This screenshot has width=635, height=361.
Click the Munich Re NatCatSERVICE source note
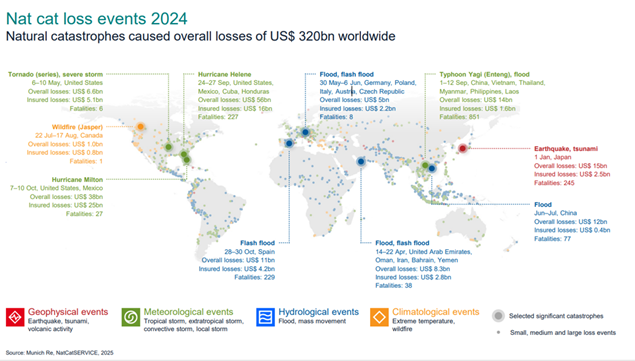coord(60,353)
